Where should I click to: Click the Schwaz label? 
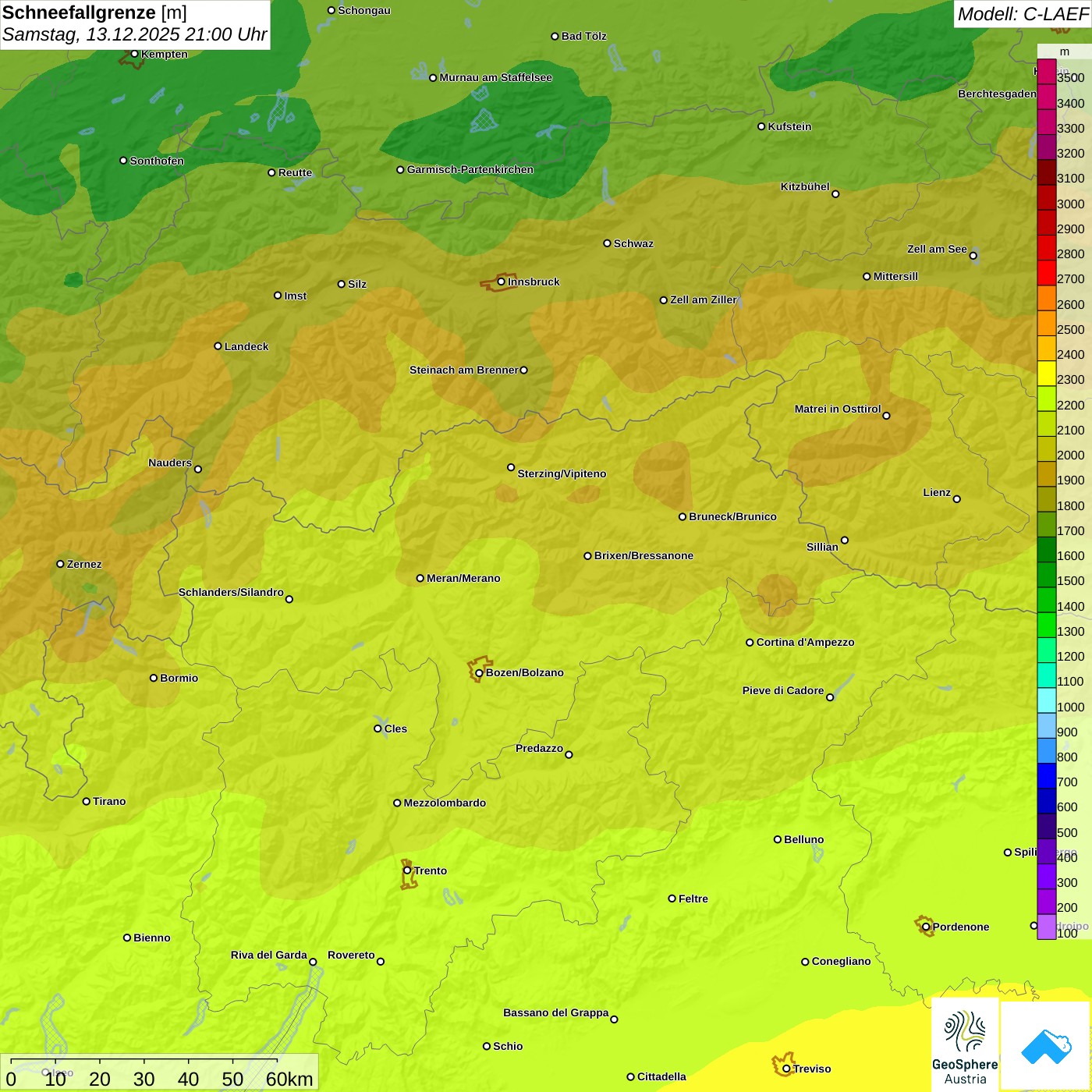(633, 243)
